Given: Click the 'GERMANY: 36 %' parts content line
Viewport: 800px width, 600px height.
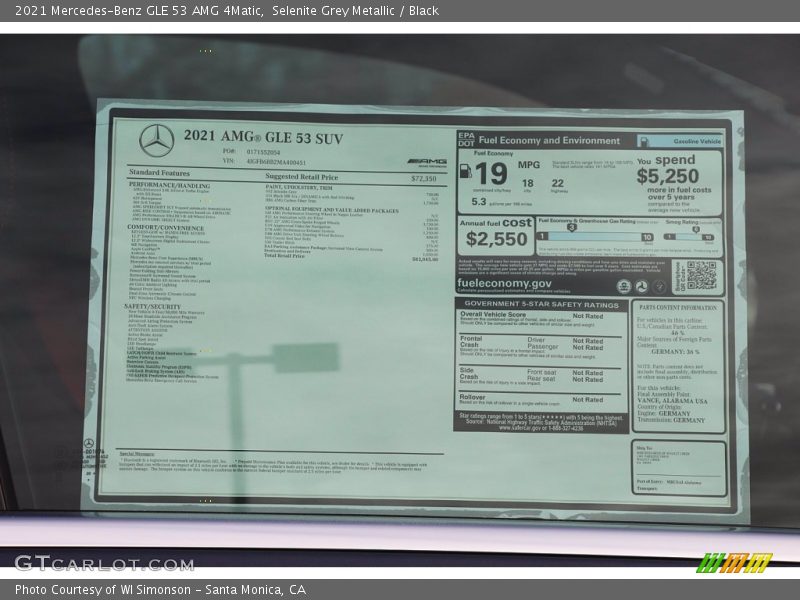Looking at the screenshot, I should [x=675, y=352].
